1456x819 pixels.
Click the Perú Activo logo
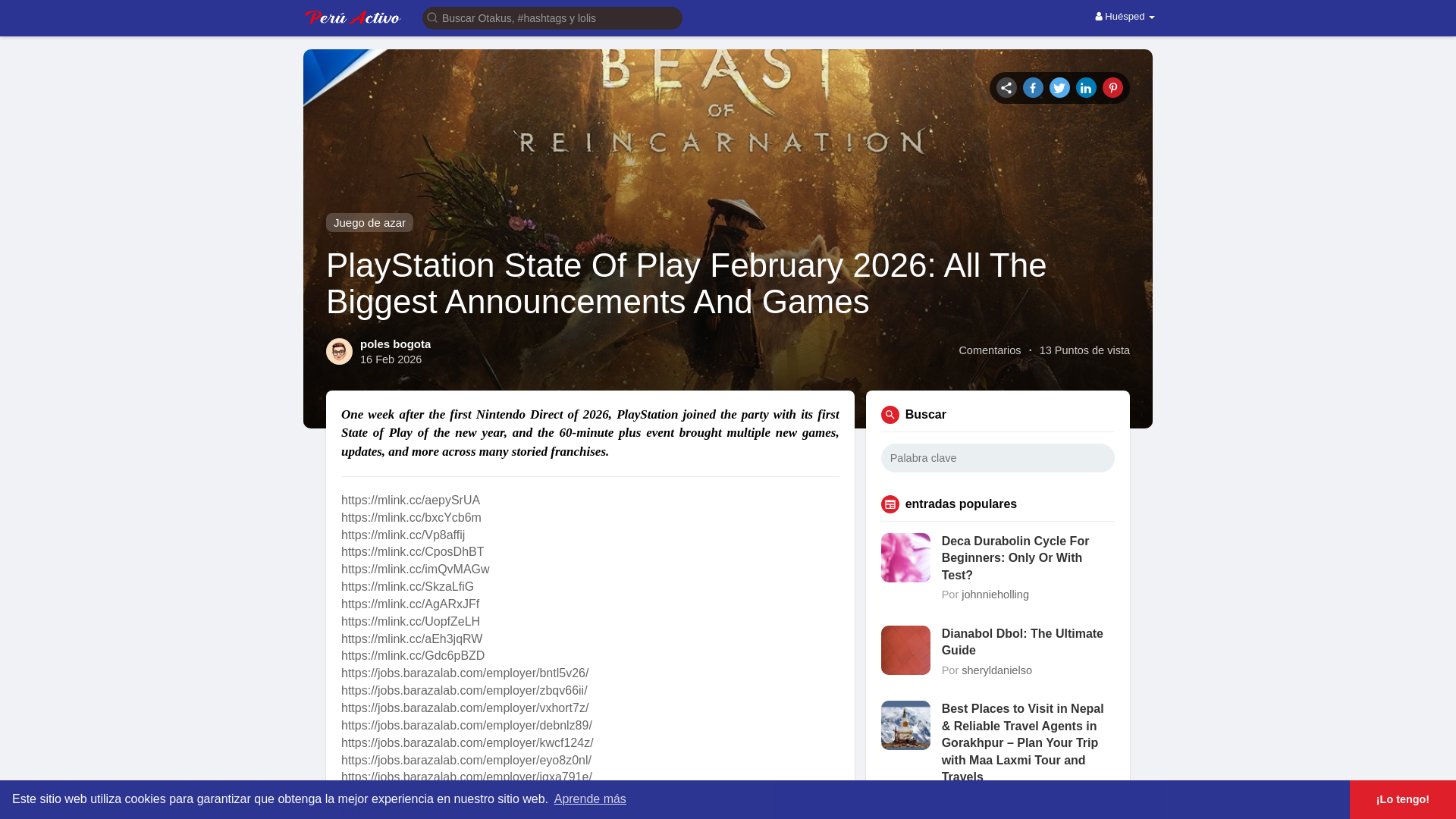click(x=353, y=17)
